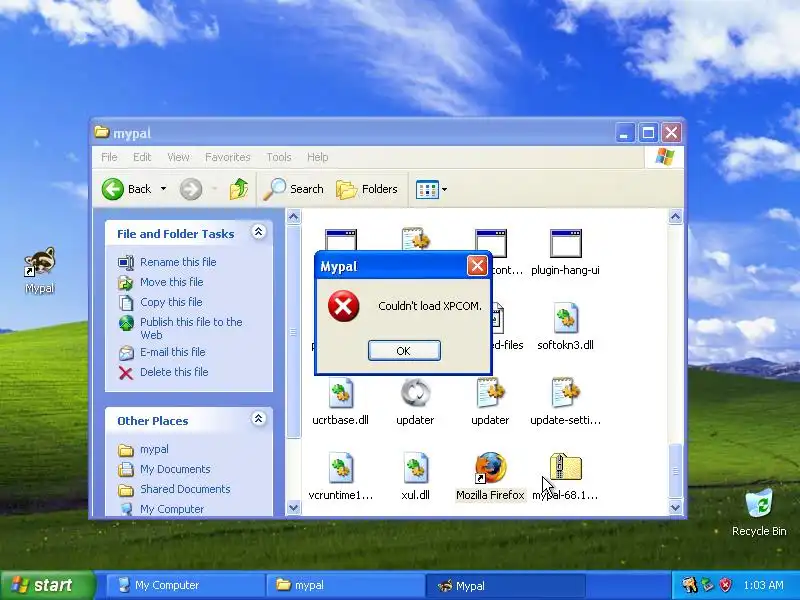Screen dimensions: 800x600
Task: Select the plugin-hang-ui file icon
Action: (x=565, y=243)
